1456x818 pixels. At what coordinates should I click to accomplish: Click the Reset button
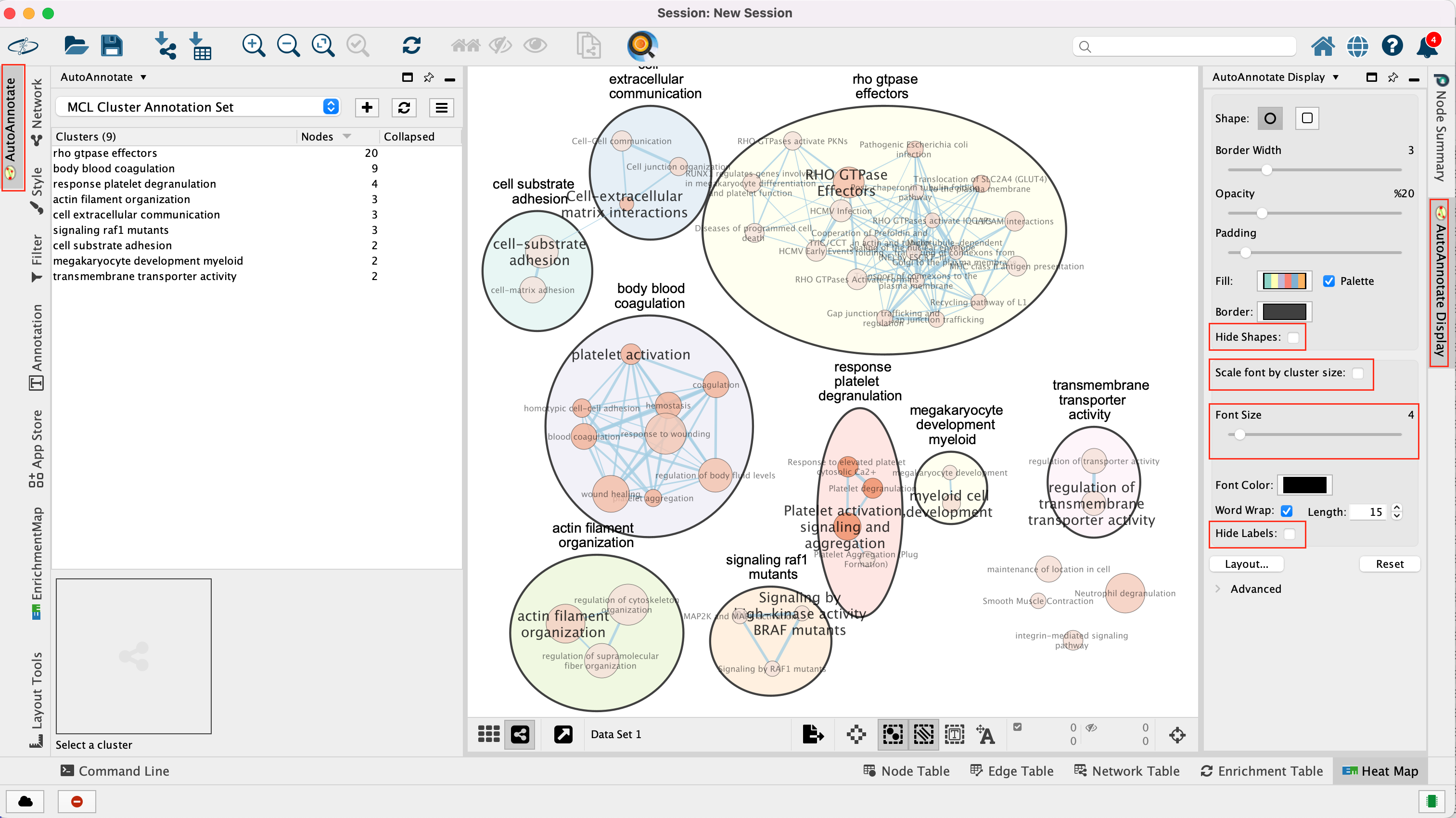tap(1389, 563)
